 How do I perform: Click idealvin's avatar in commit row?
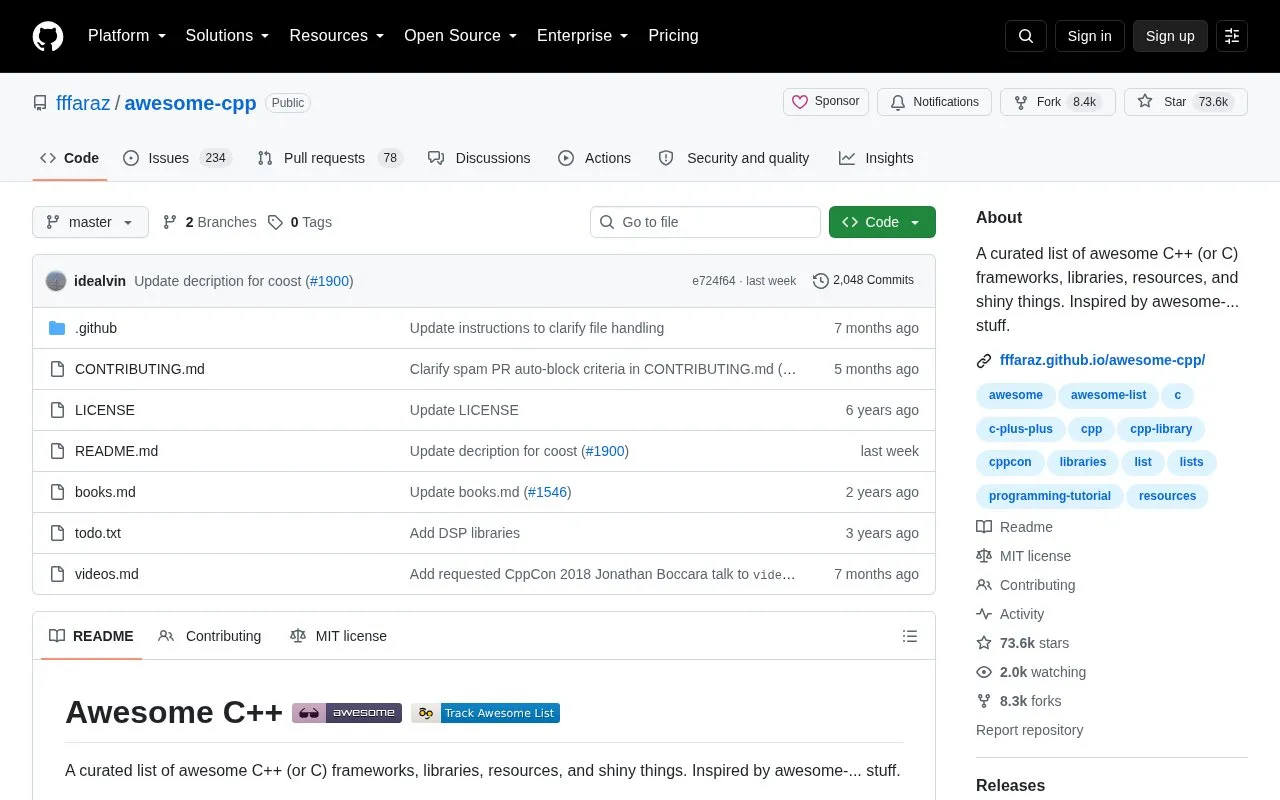click(x=56, y=281)
